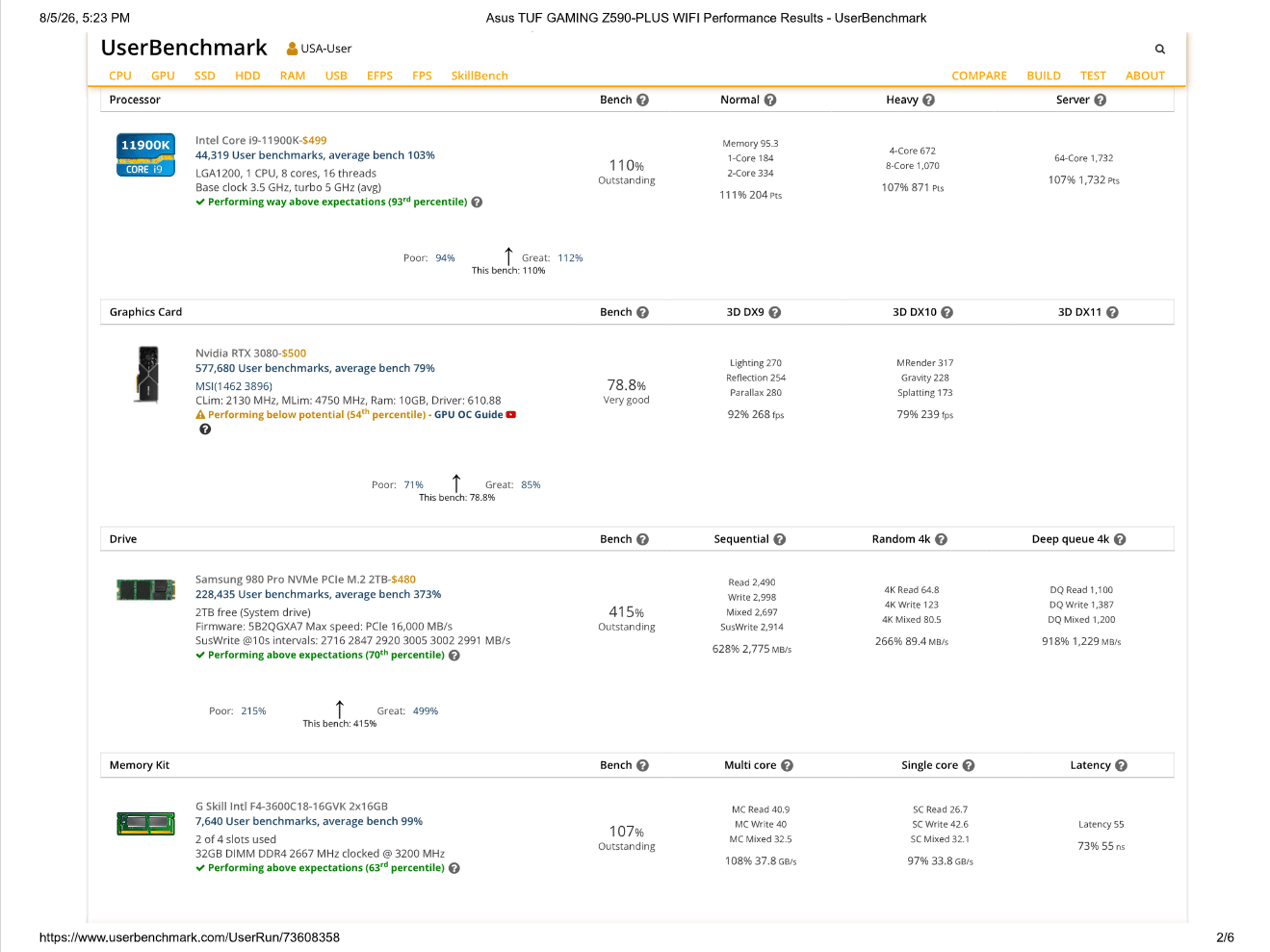Click the Nvidia RTX 3080 card image

148,374
